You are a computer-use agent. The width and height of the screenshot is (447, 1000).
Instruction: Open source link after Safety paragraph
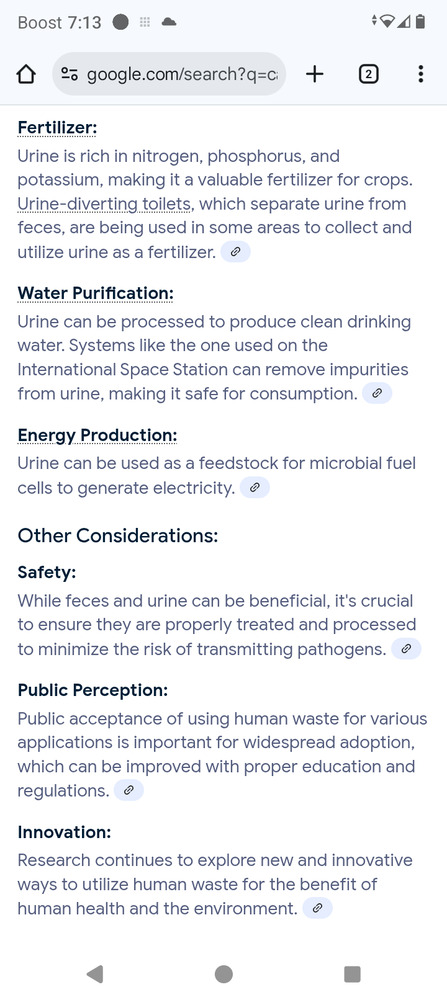tap(406, 649)
